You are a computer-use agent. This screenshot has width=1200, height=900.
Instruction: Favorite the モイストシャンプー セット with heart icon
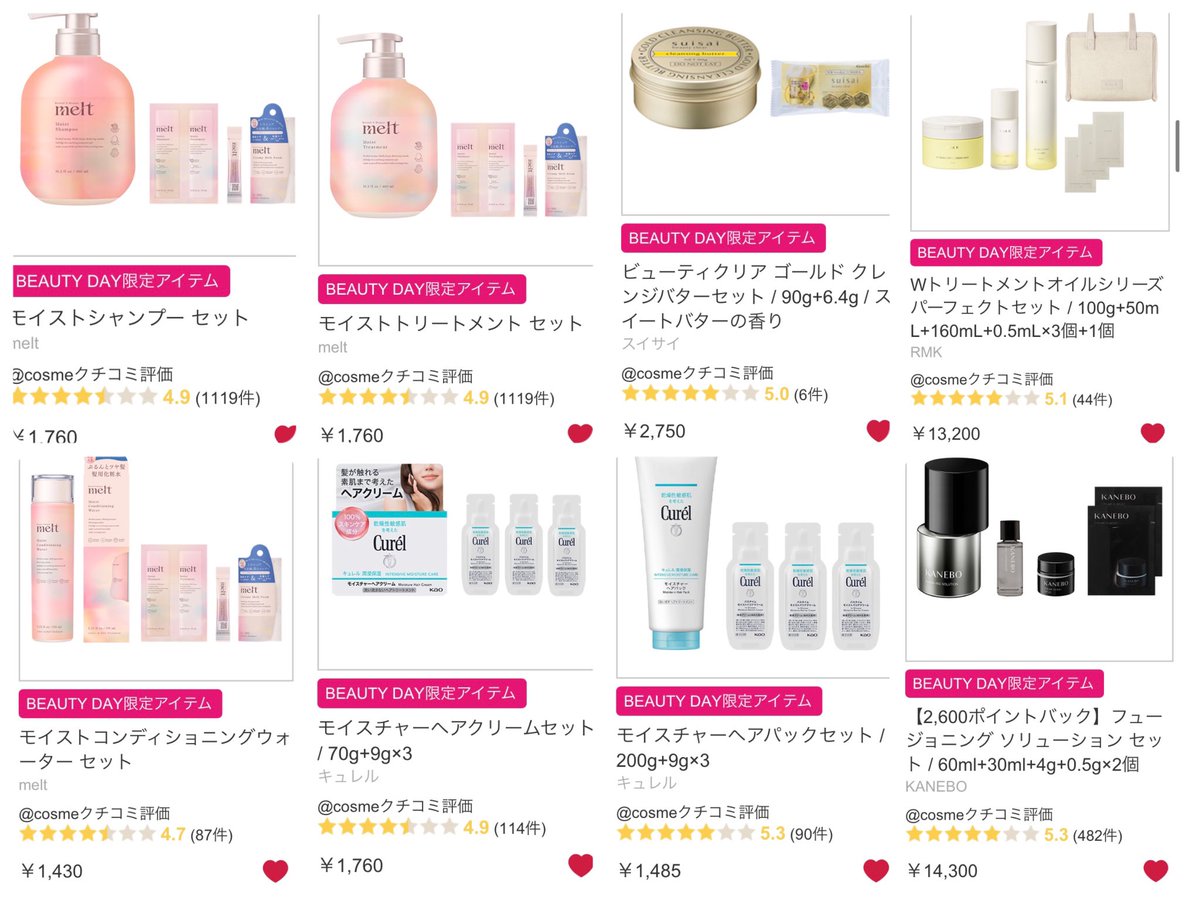coord(285,434)
